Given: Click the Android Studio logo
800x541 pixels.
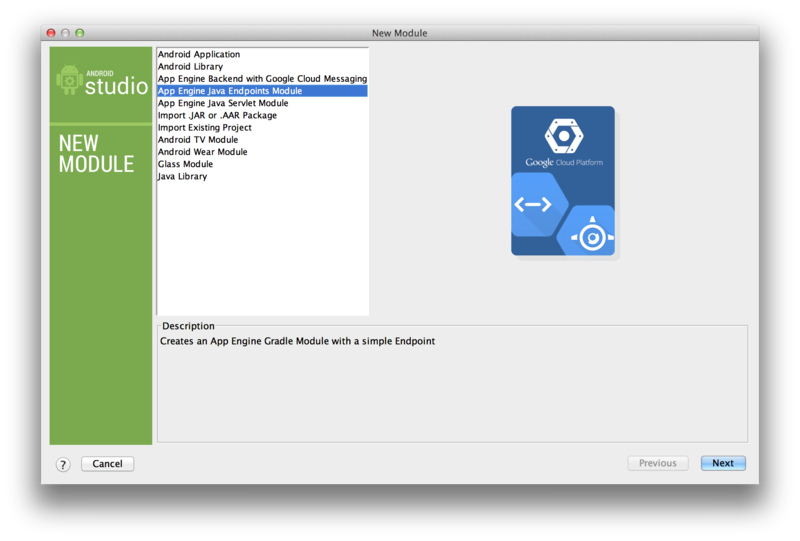Looking at the screenshot, I should tap(102, 81).
